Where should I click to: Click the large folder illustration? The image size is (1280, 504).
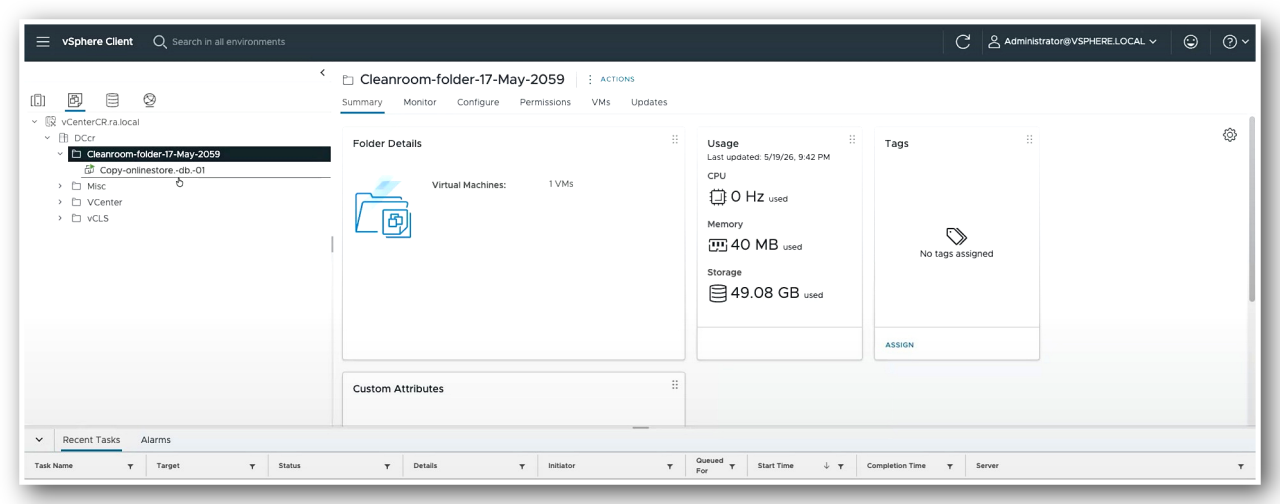click(384, 210)
